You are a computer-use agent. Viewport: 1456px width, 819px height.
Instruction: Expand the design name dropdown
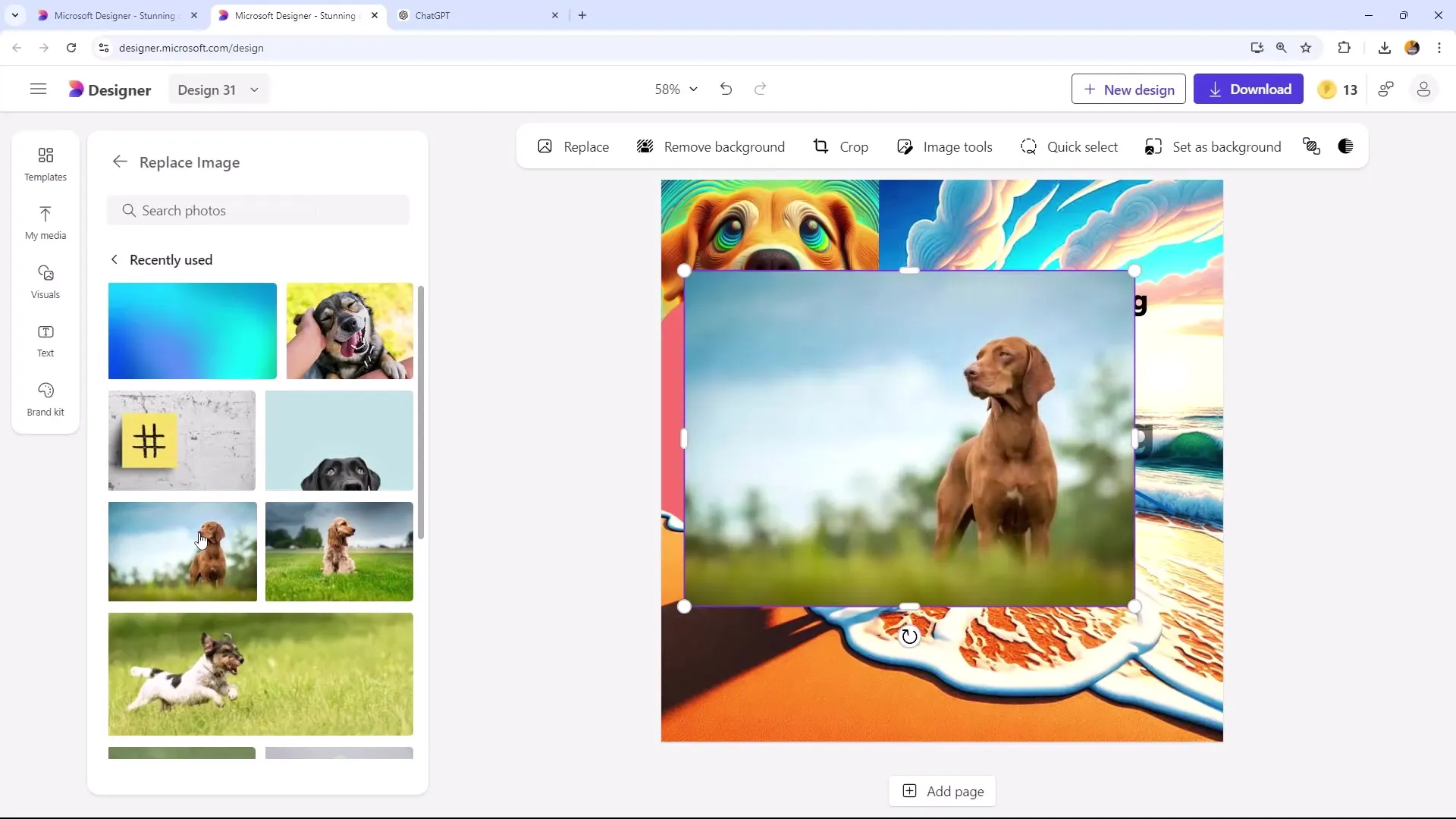click(x=254, y=89)
